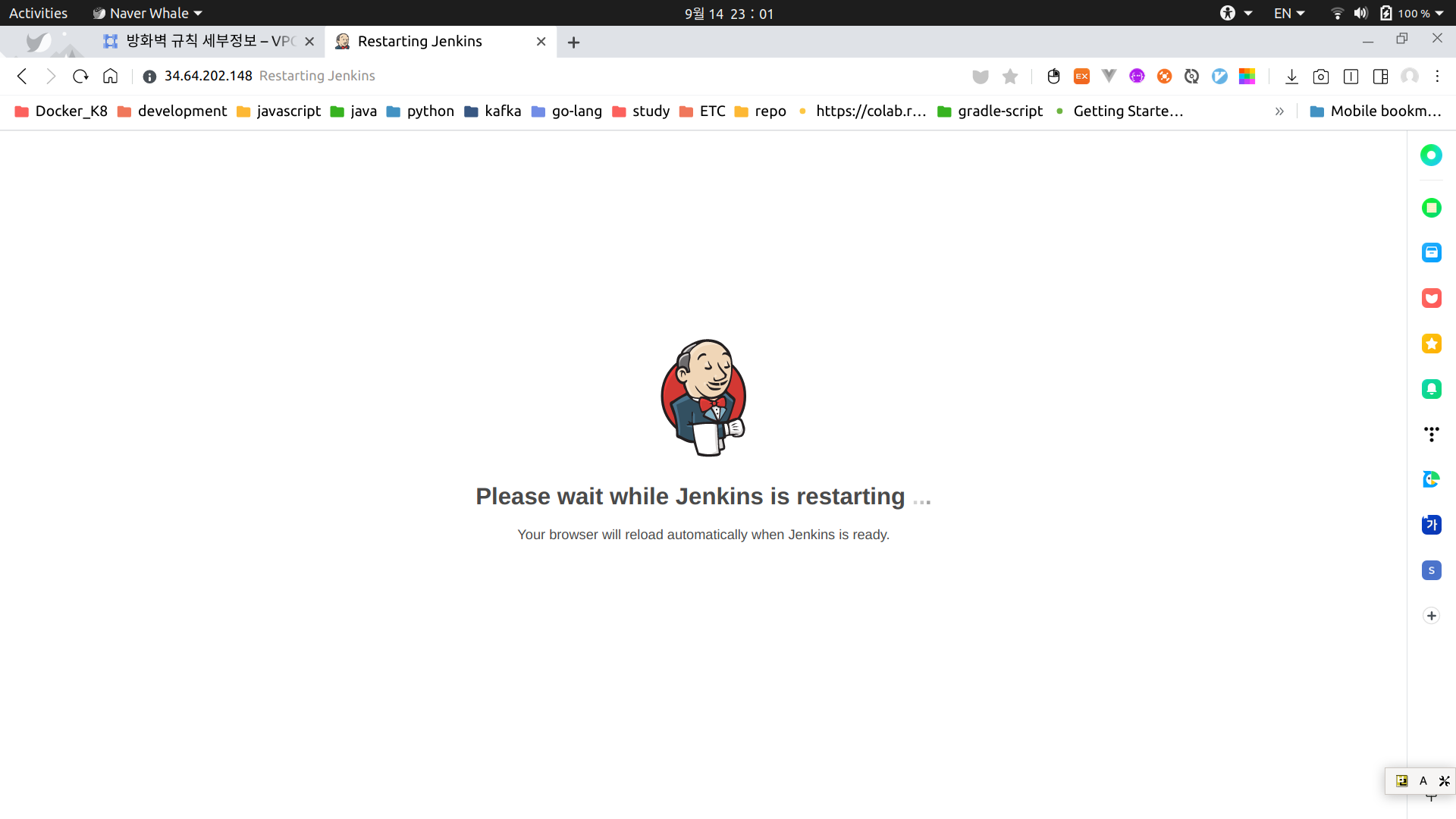The image size is (1456, 819).
Task: Open the Naver Whale app menu
Action: coord(148,13)
